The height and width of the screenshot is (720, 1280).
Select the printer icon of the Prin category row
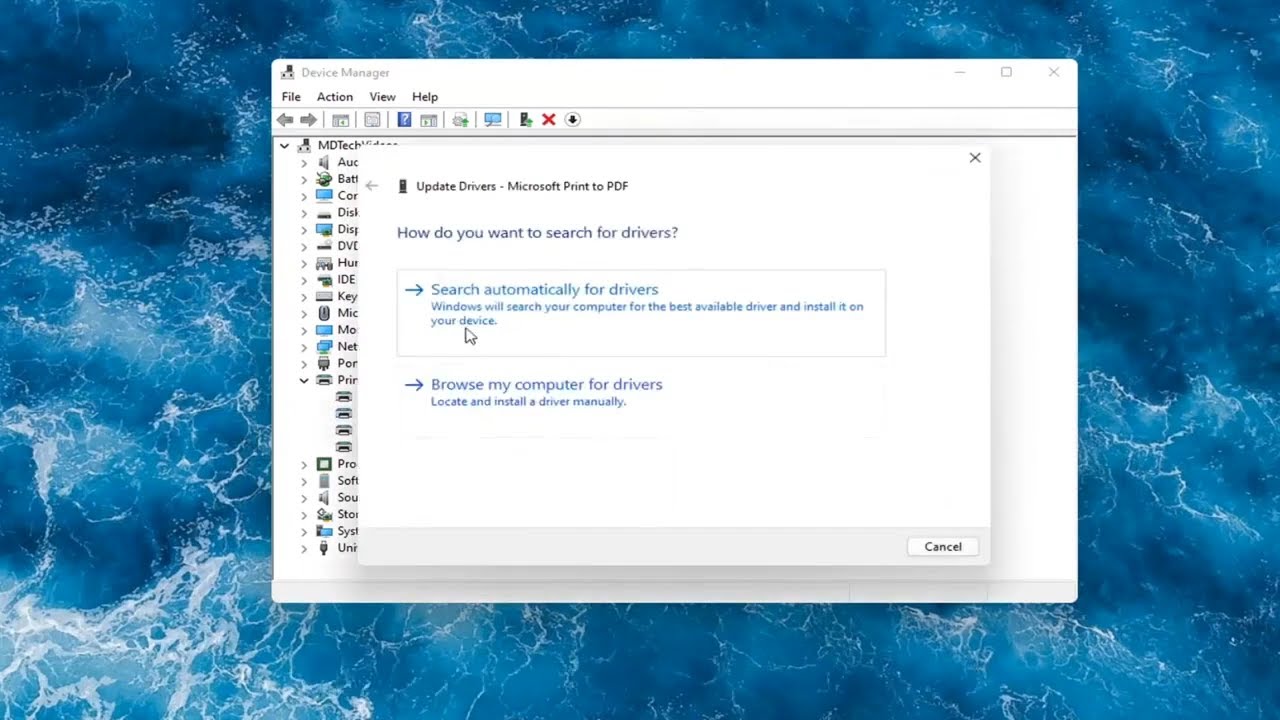pos(324,380)
